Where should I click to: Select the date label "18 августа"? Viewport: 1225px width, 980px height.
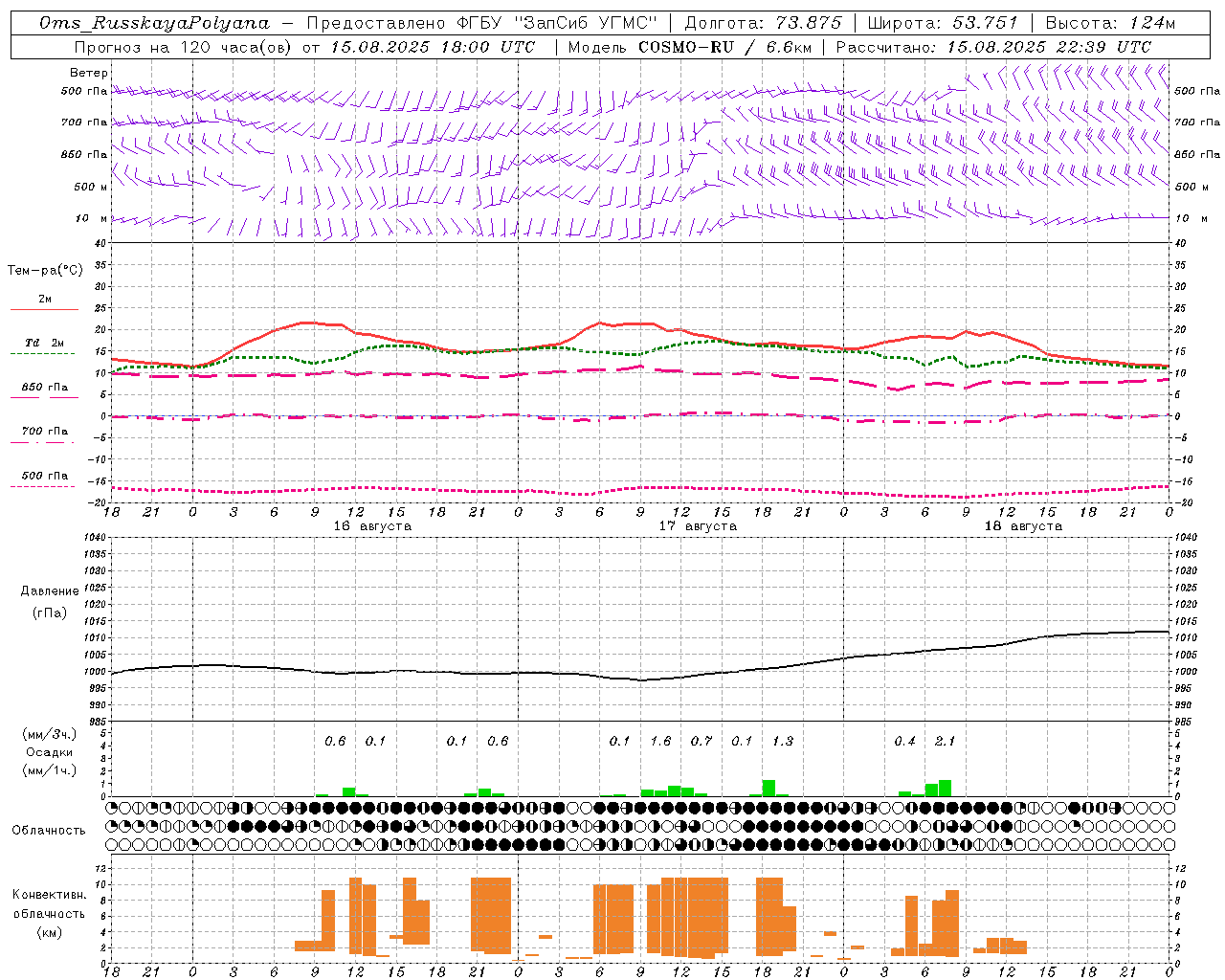1023,526
